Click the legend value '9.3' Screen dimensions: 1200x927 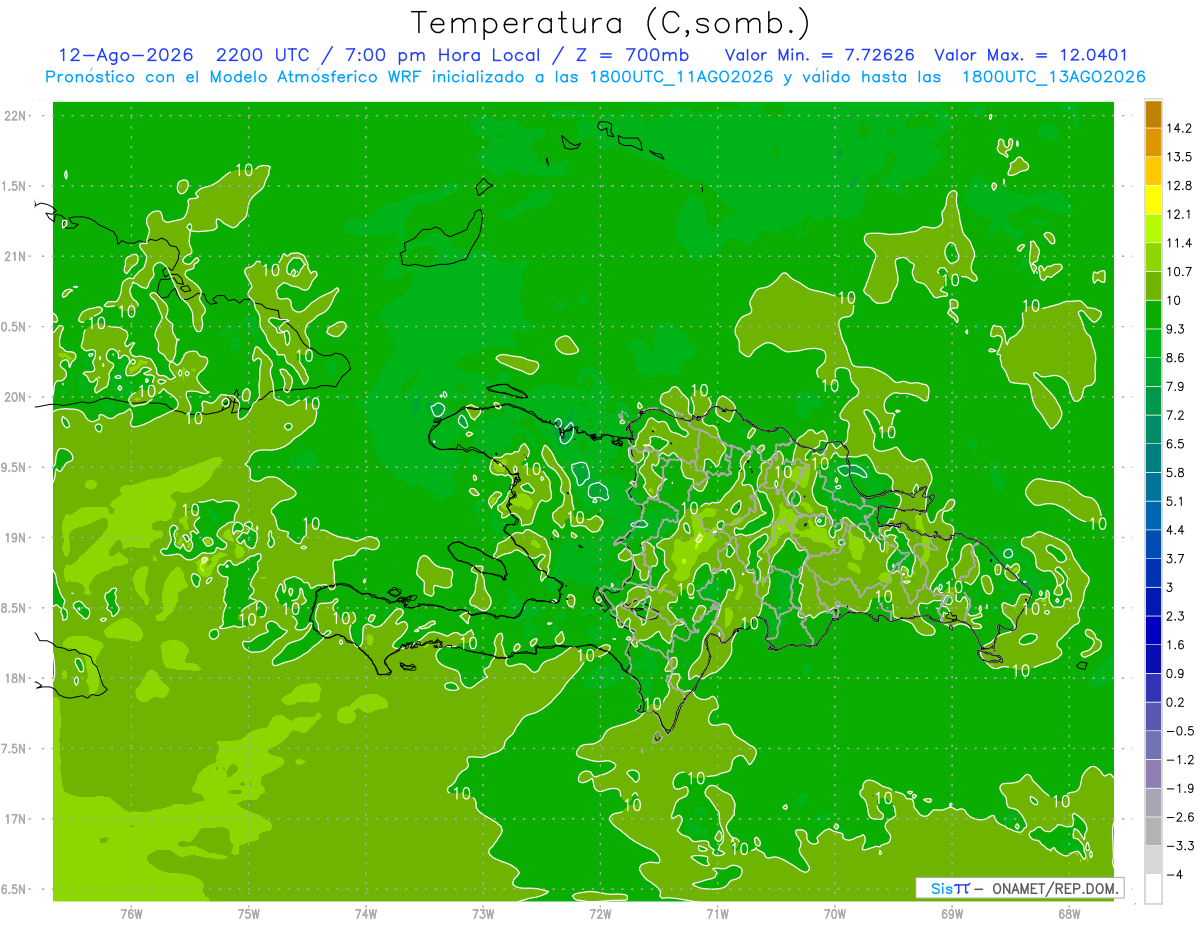(1177, 329)
